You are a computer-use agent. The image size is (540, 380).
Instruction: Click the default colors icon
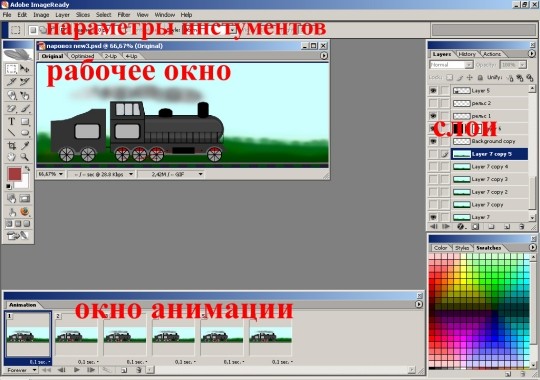[x=9, y=186]
